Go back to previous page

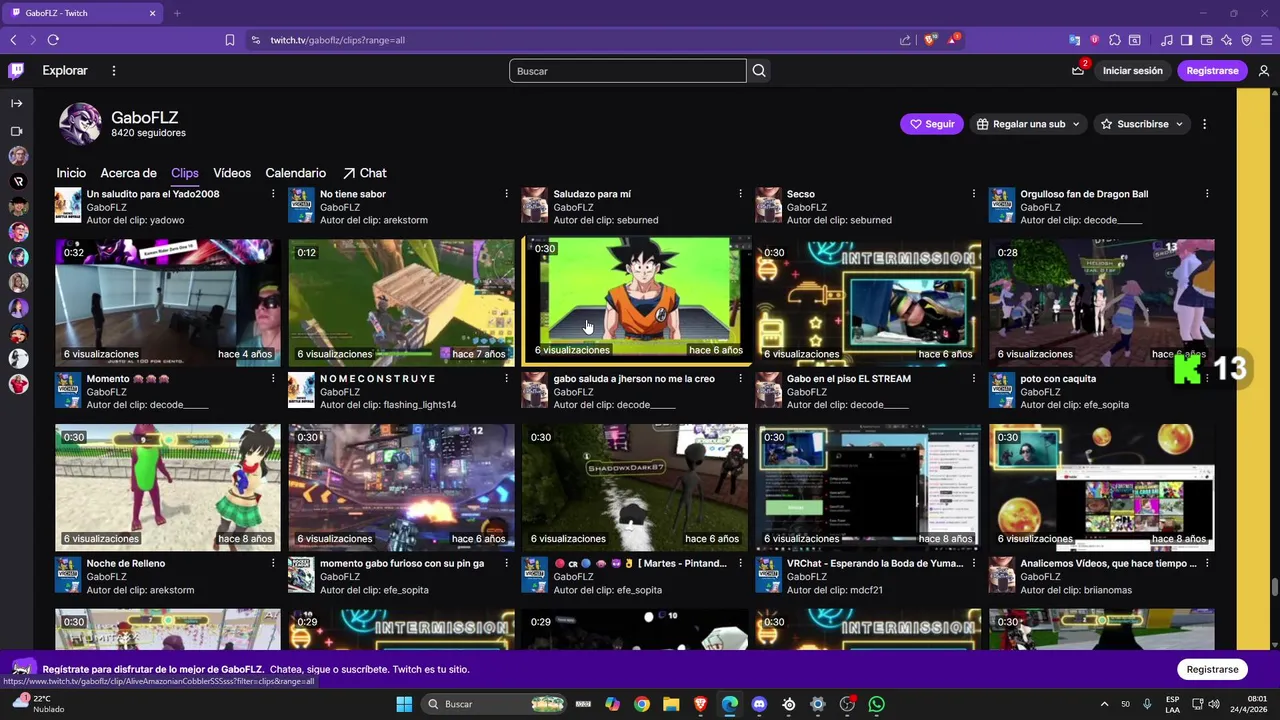coord(13,40)
